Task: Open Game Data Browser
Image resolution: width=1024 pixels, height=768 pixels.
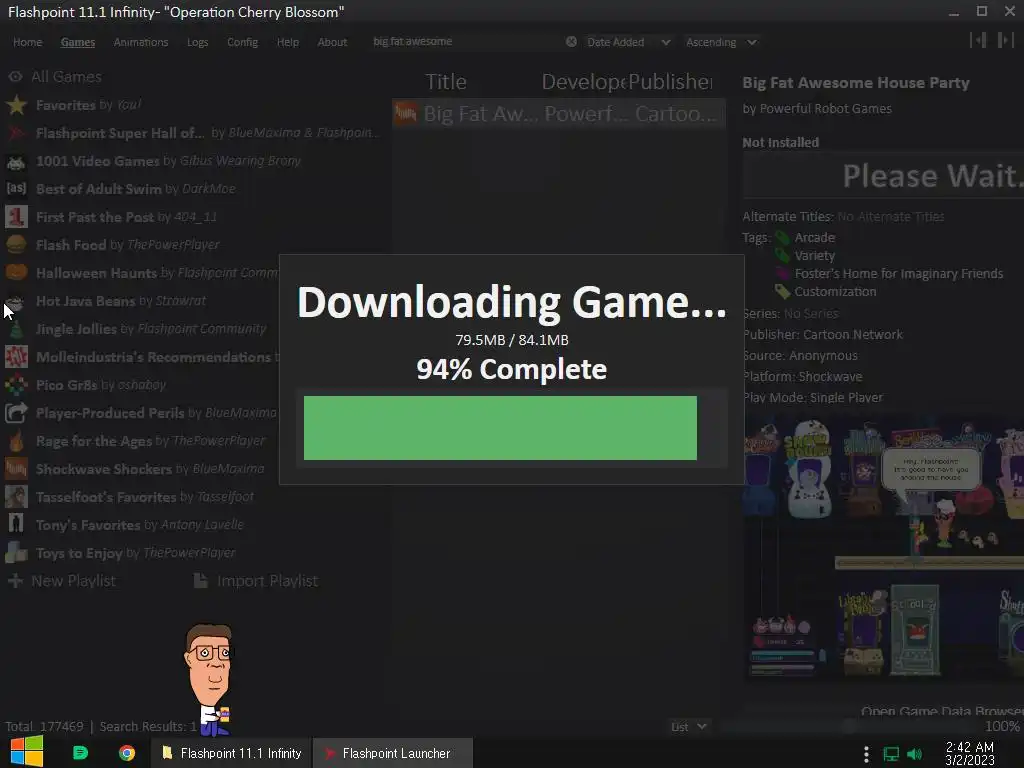Action: (942, 711)
